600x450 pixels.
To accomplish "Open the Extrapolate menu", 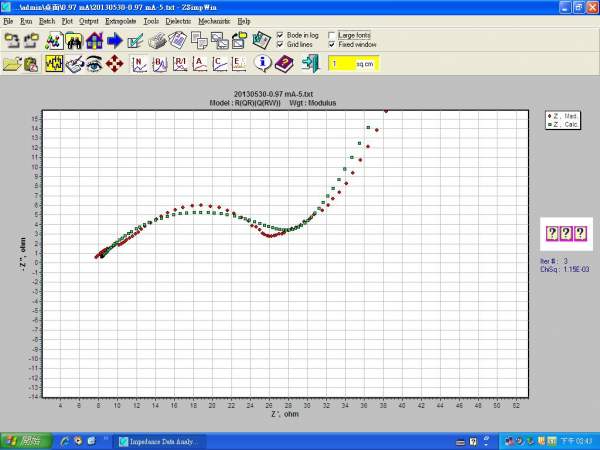I will (119, 20).
